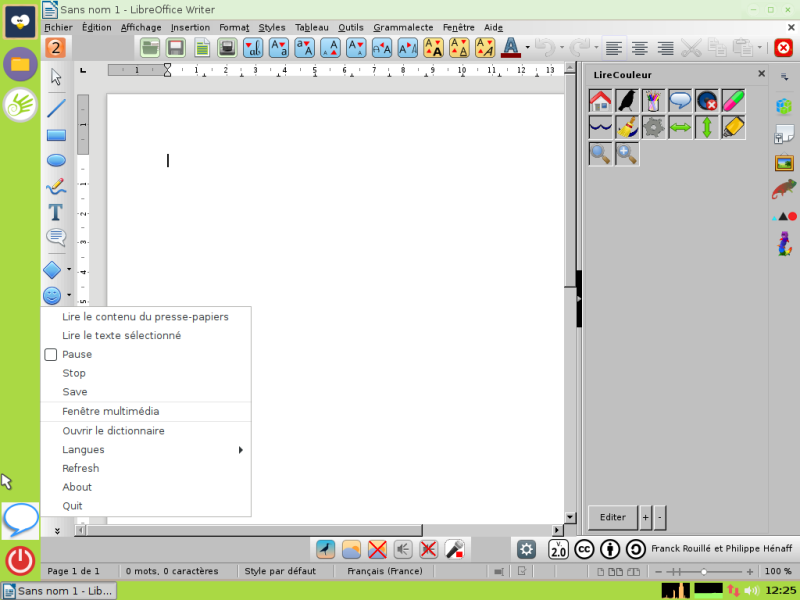Click the red house icon in LireCouleur
The width and height of the screenshot is (800, 600).
(x=601, y=101)
